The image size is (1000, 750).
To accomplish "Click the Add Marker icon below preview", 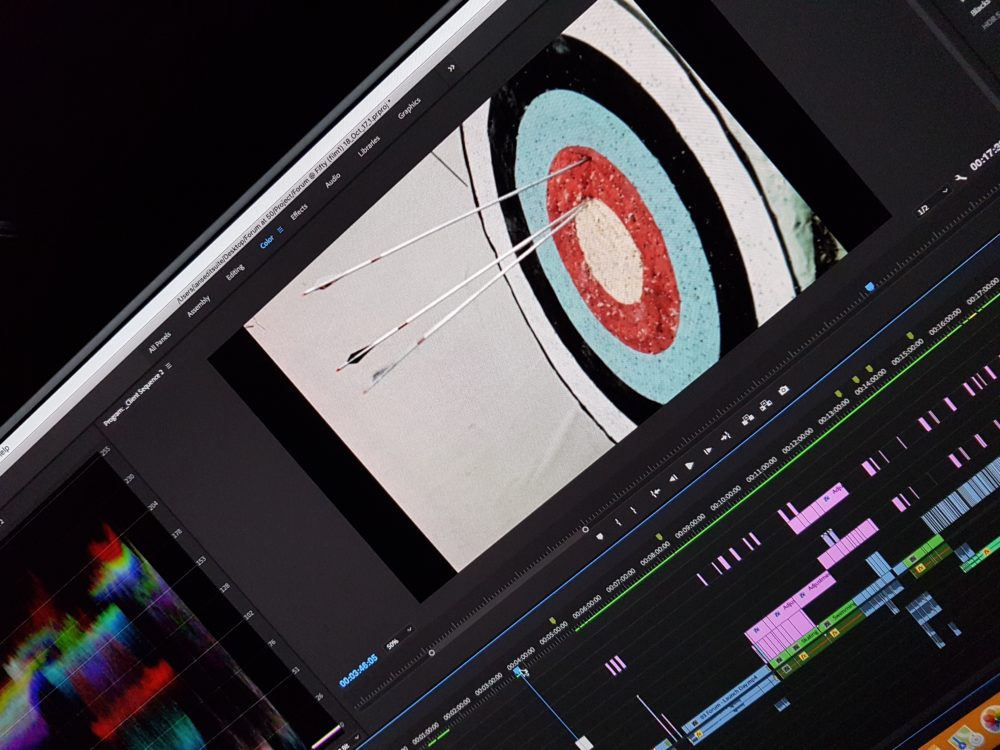I will tap(600, 535).
